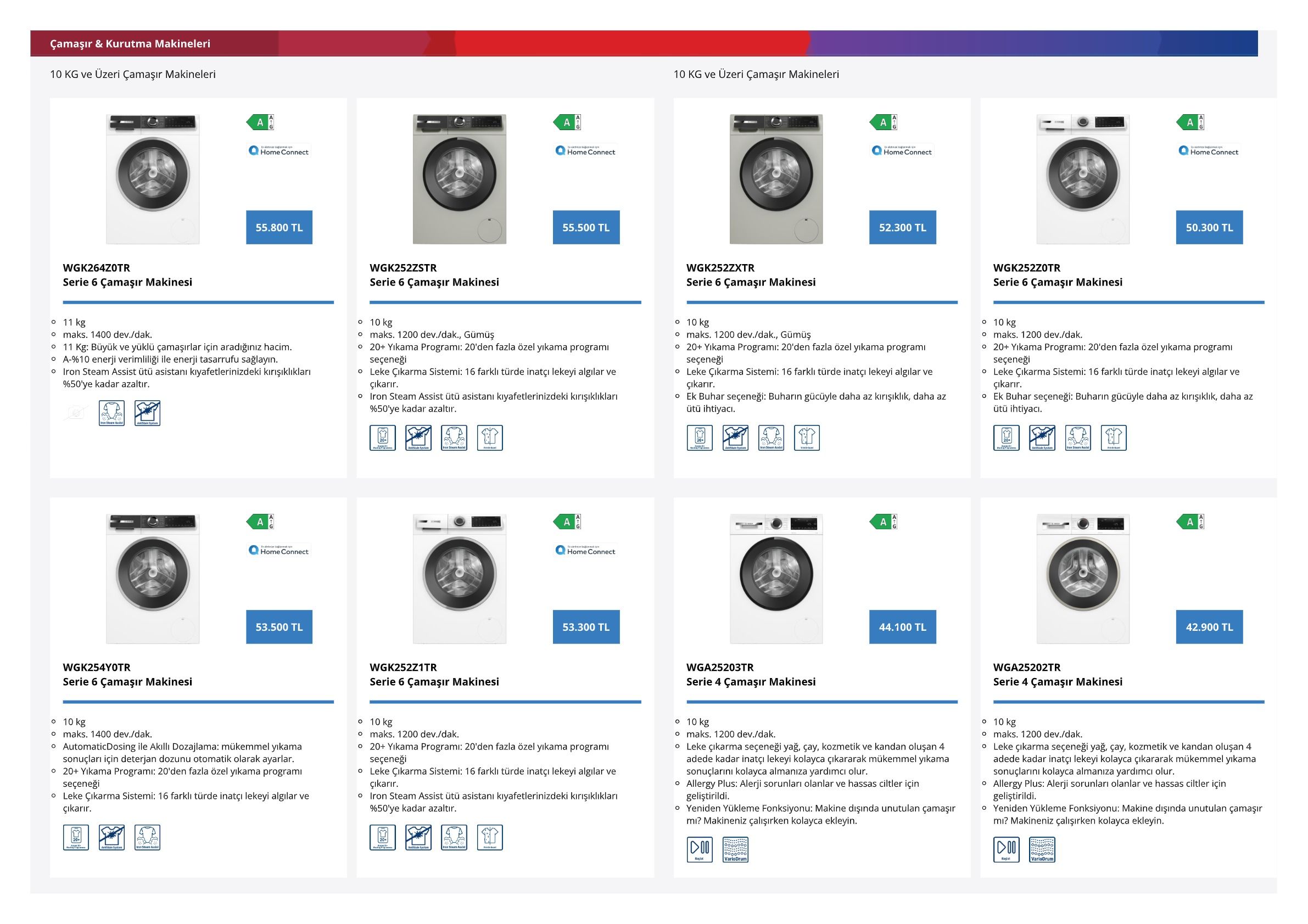Screen dimensions: 1308x924
Task: Click the two-tone shirt icon under WGK252ZXTR
Action: tap(807, 438)
